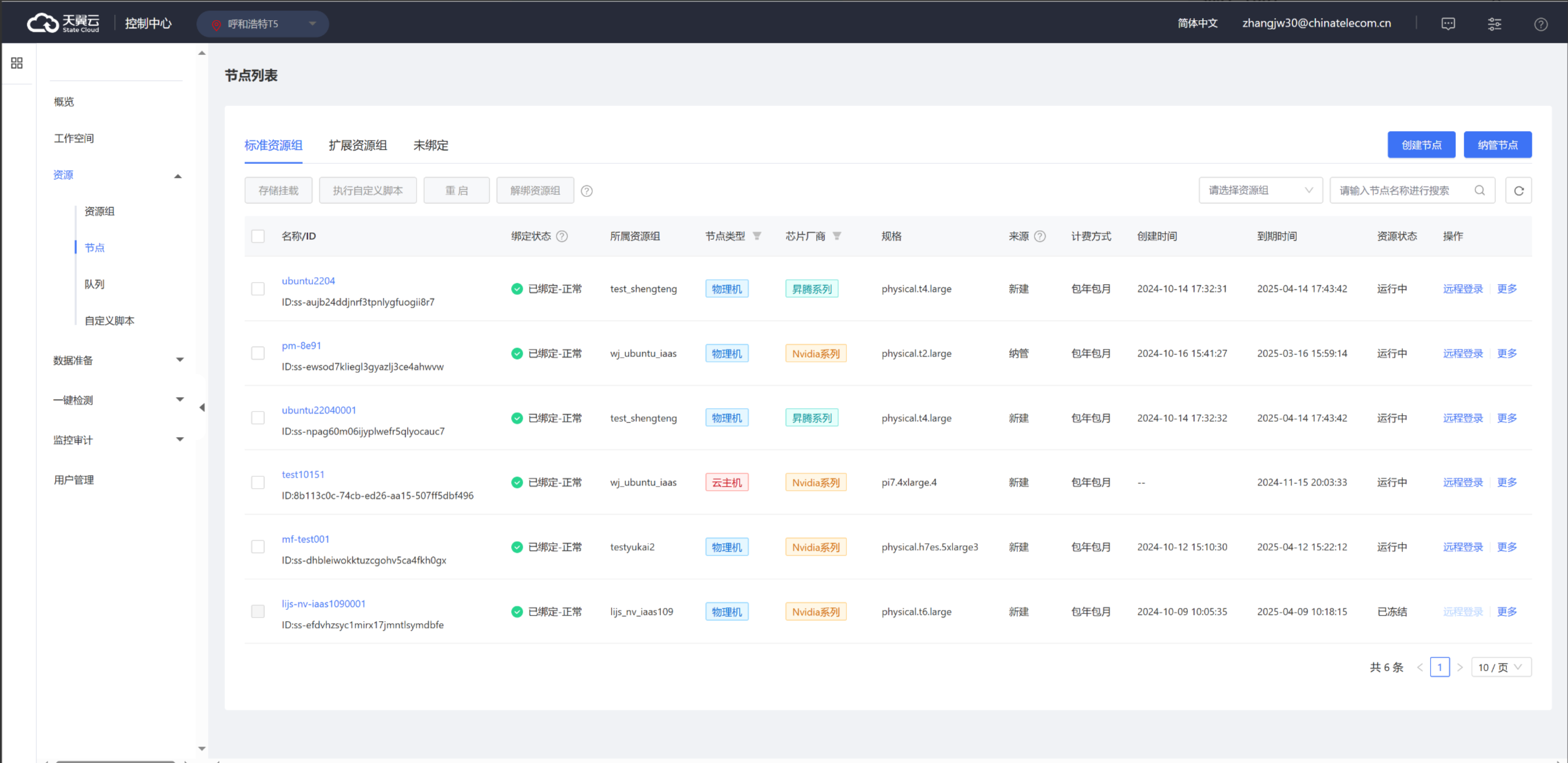This screenshot has width=1568, height=763.
Task: Open the zhangjw30@chinatelecom.cn account menu
Action: (x=1316, y=23)
